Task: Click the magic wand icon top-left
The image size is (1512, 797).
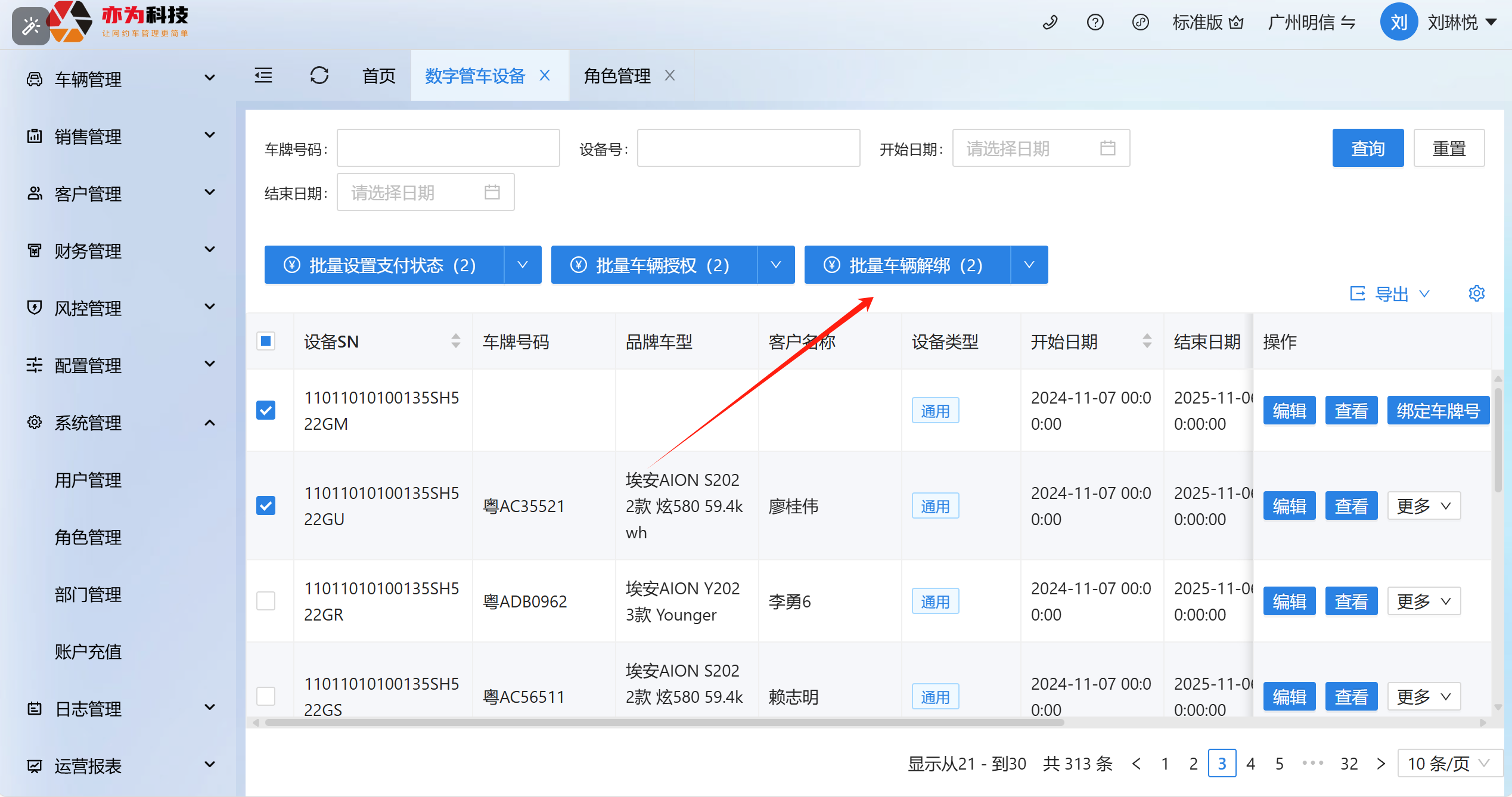Action: (x=30, y=26)
